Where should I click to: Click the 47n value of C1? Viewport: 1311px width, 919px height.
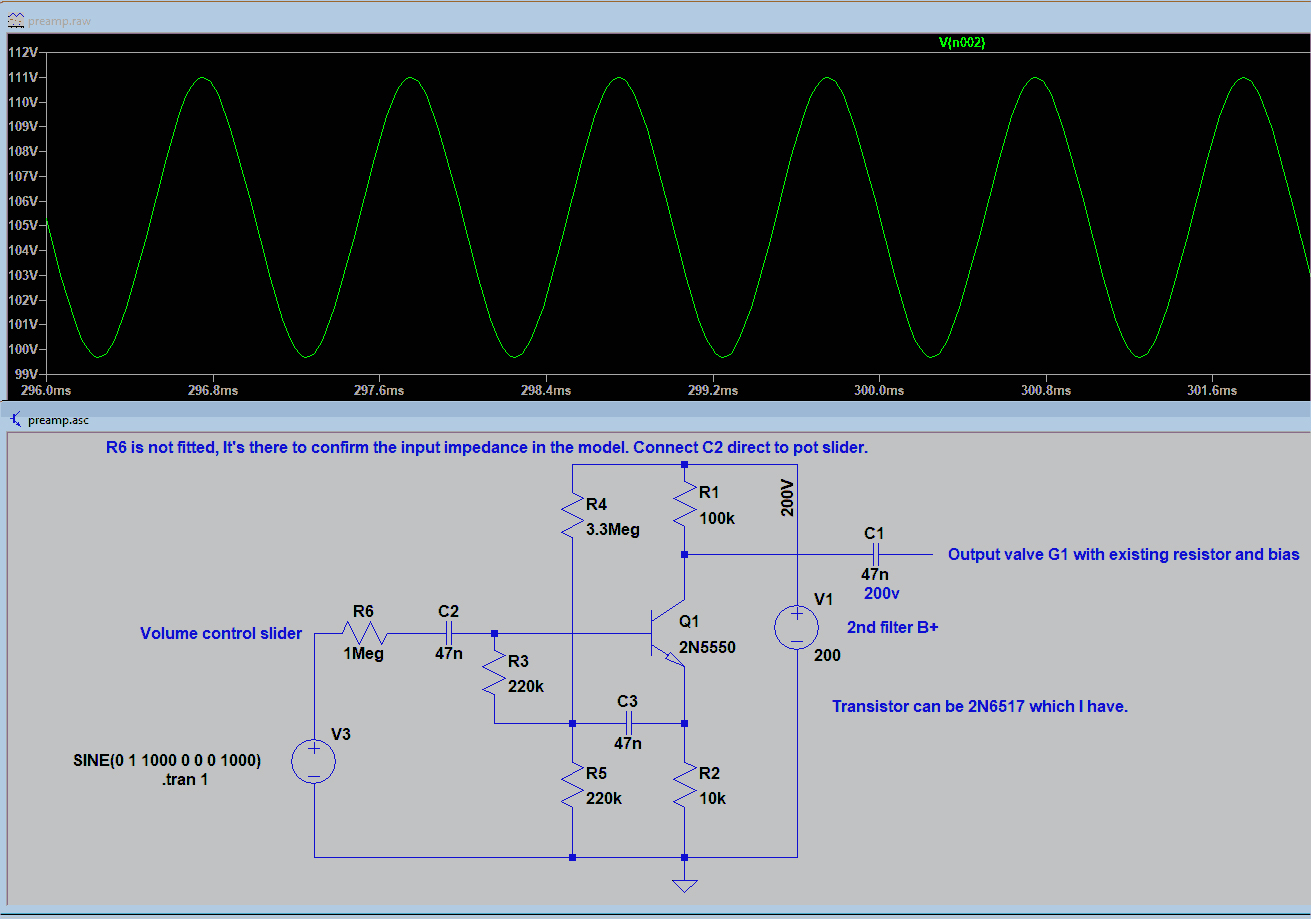pyautogui.click(x=875, y=574)
